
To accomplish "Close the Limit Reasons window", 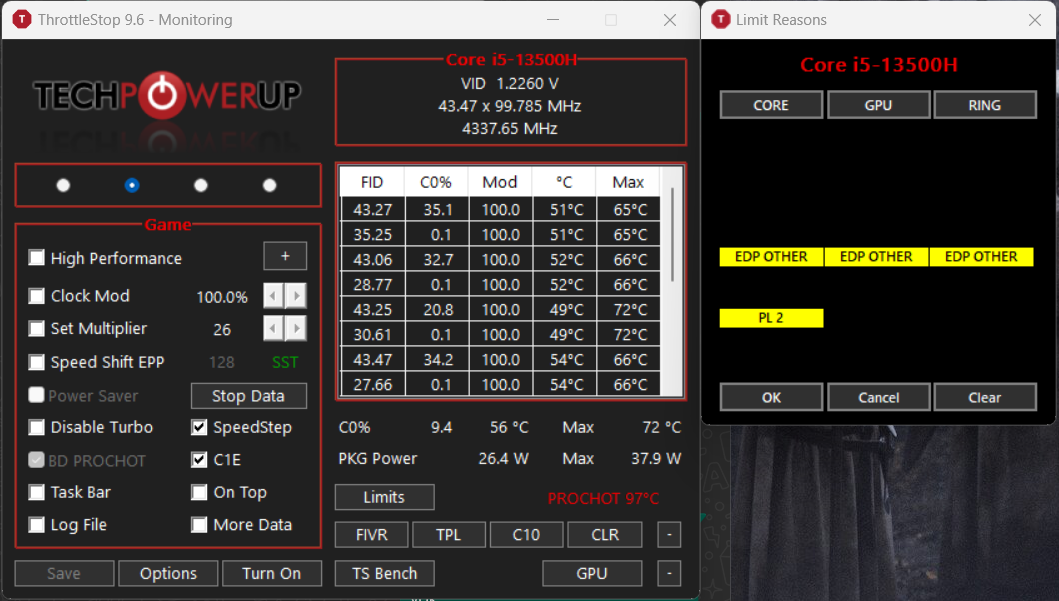I will pos(1035,20).
